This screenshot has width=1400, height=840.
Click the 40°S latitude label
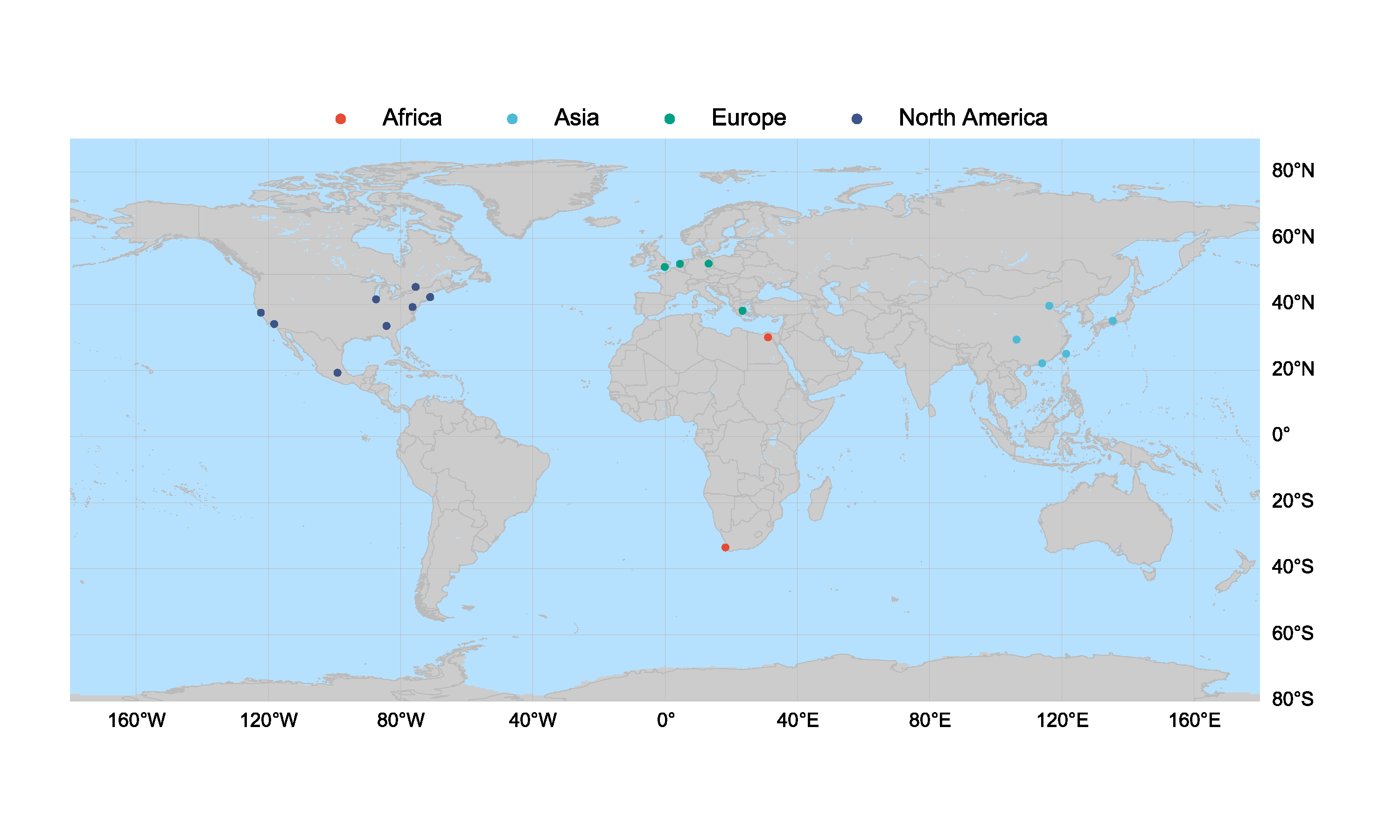(1293, 567)
